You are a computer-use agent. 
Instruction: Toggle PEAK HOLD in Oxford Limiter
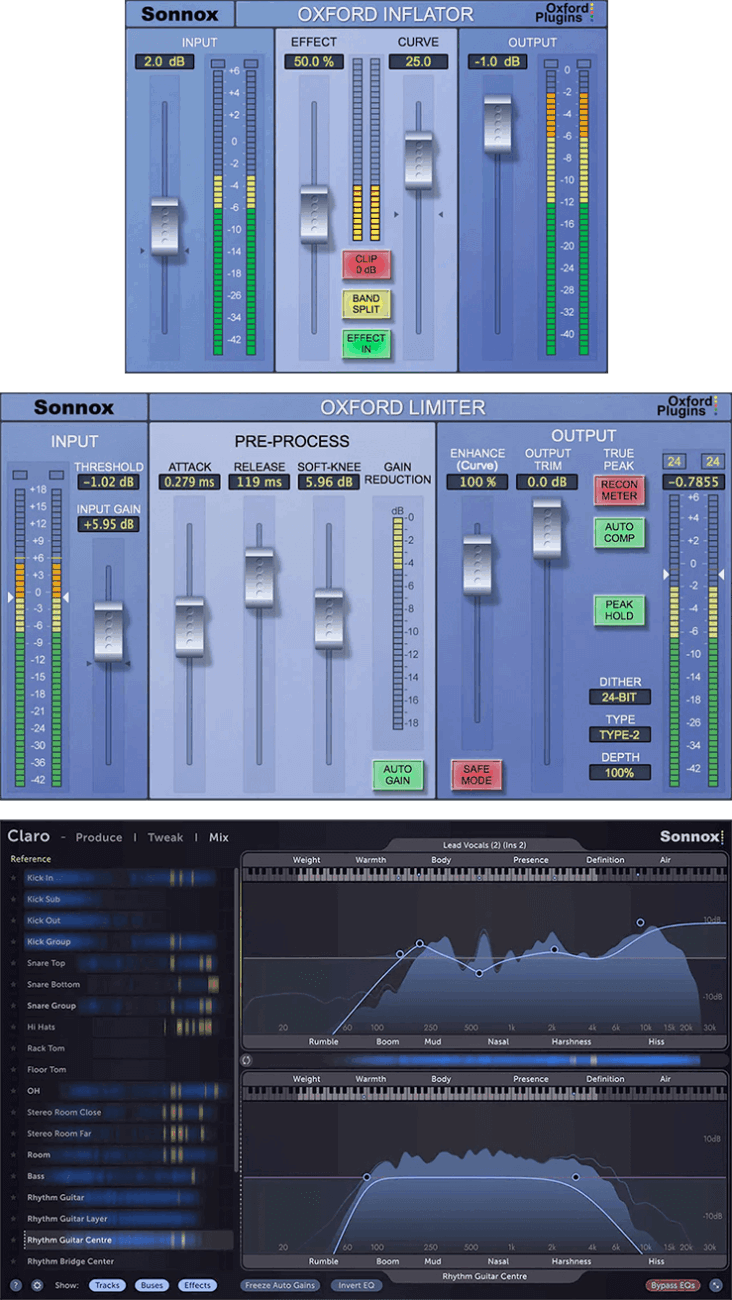[x=619, y=610]
